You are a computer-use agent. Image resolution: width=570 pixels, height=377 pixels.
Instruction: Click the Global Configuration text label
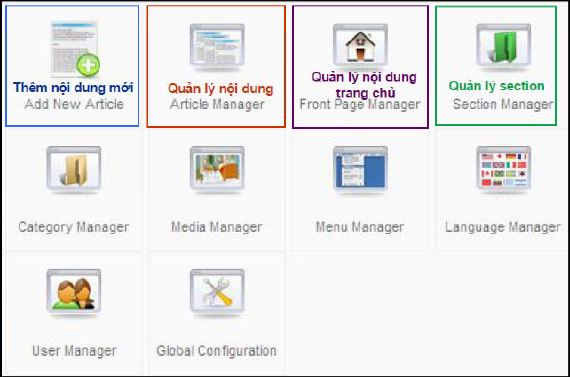217,351
